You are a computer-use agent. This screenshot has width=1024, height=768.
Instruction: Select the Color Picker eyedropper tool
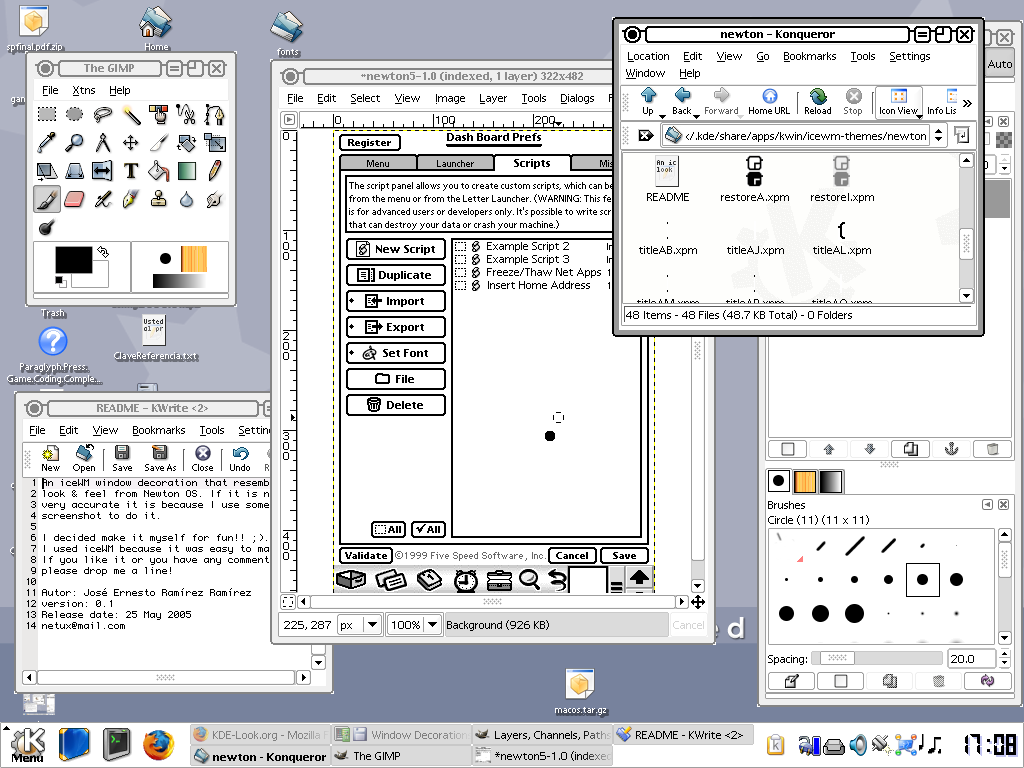click(47, 142)
